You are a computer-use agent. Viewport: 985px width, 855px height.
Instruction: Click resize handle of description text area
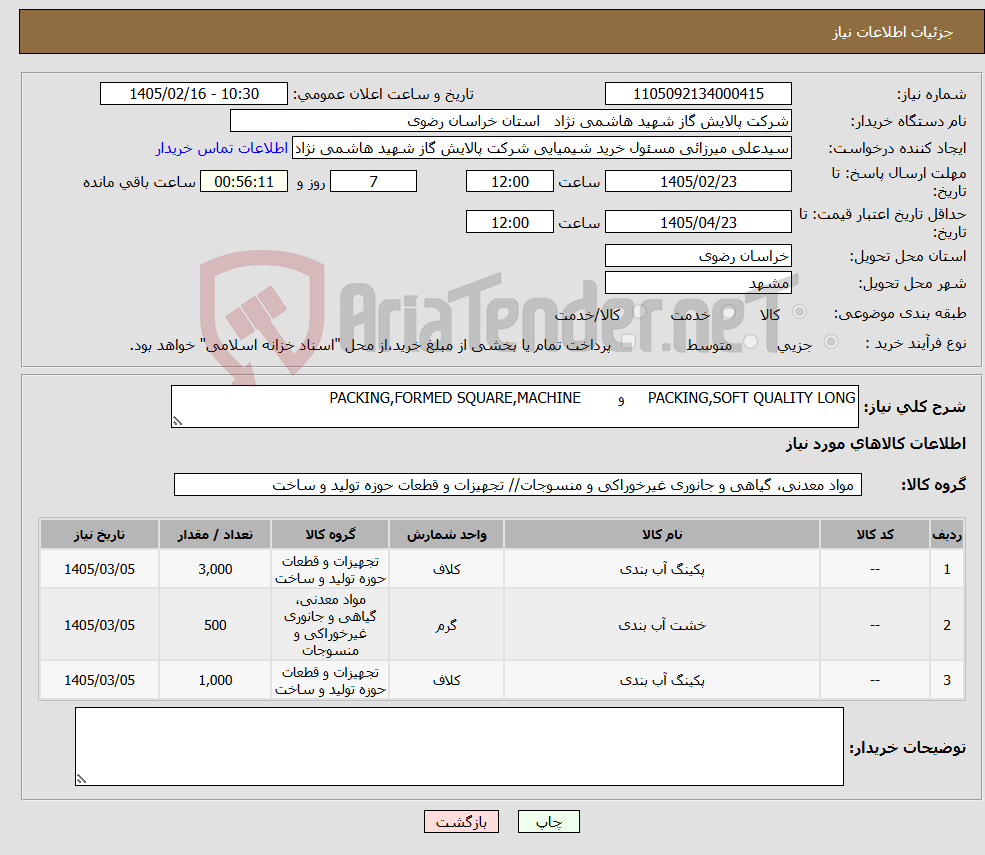[x=177, y=422]
